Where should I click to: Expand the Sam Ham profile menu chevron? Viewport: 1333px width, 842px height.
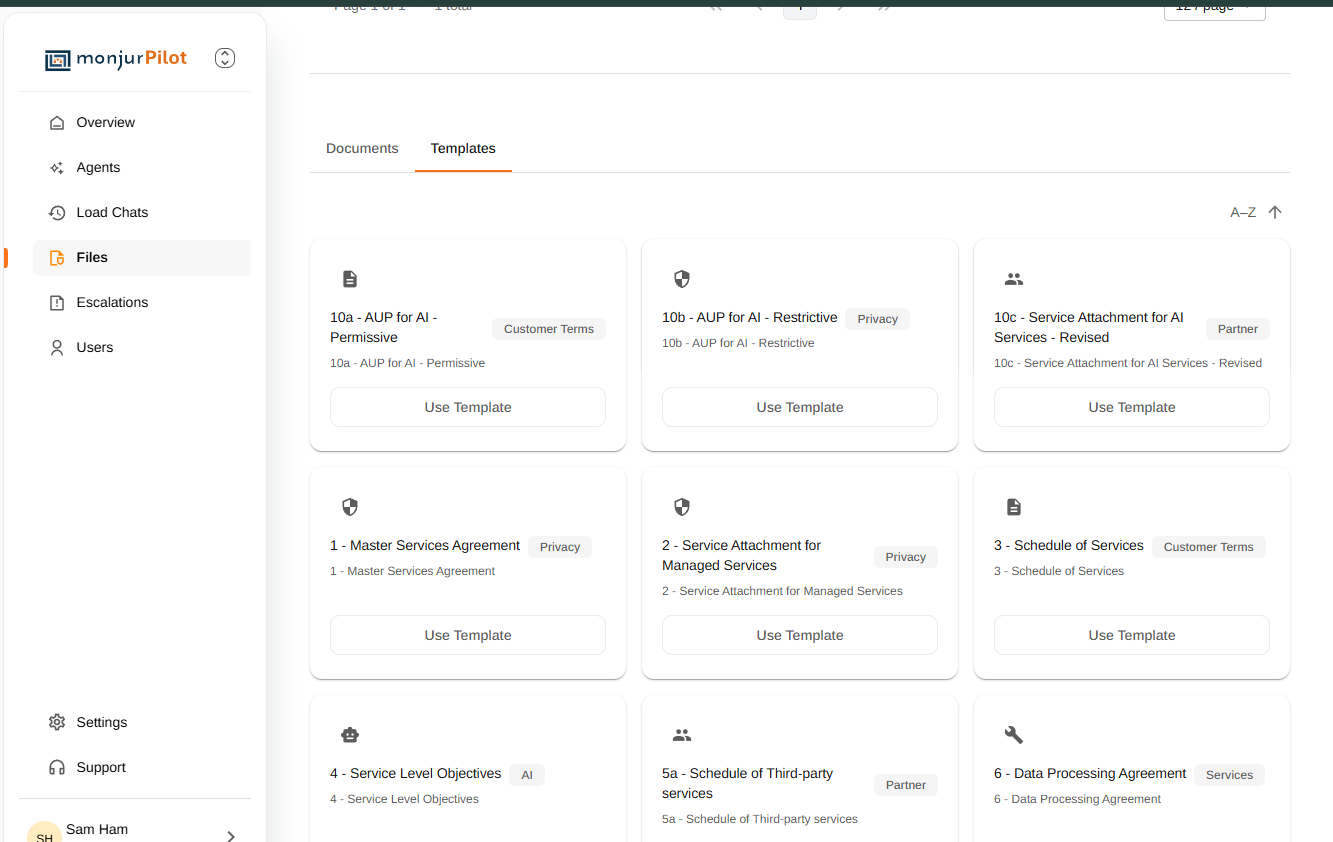coord(231,837)
